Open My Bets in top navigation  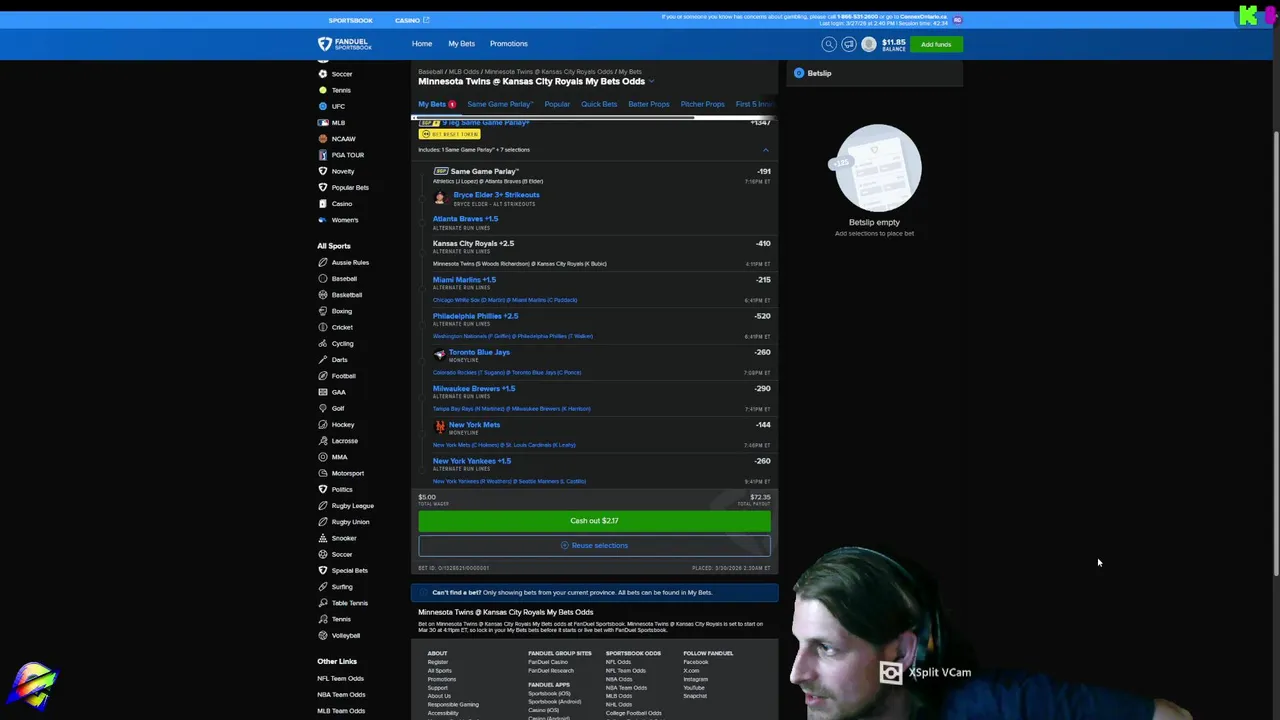(461, 44)
